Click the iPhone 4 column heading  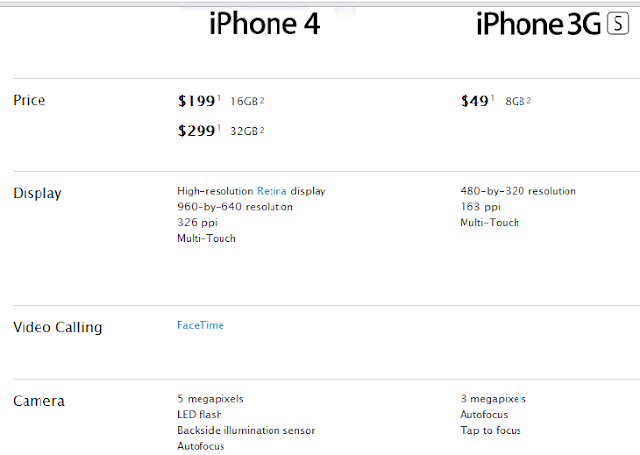click(x=264, y=23)
